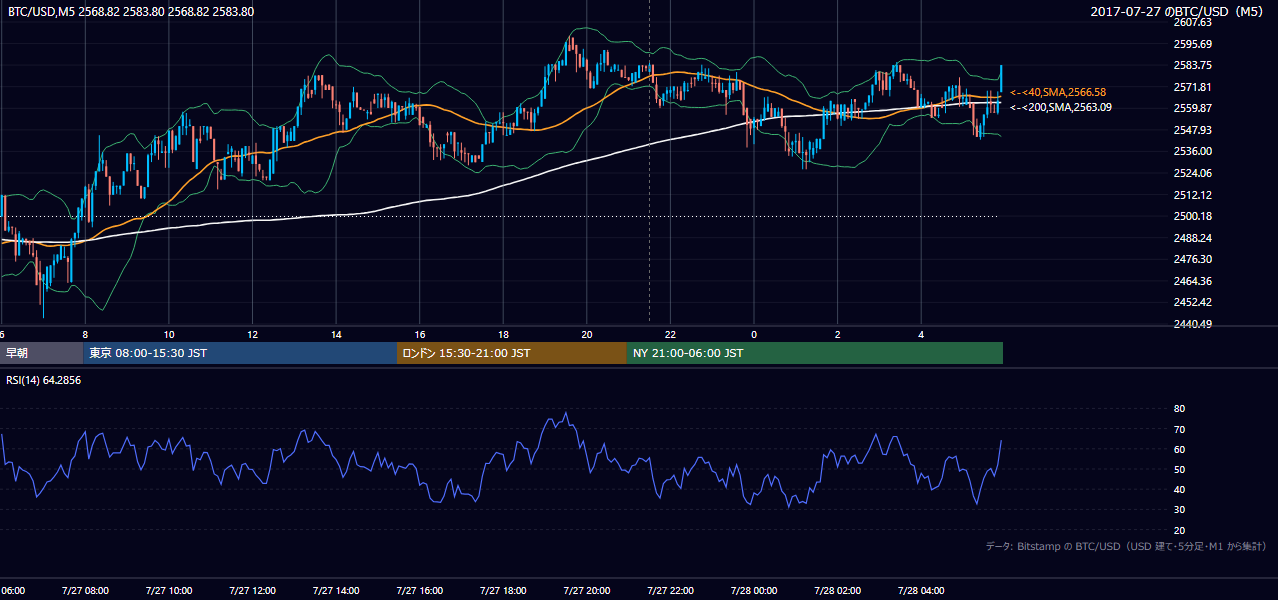This screenshot has width=1278, height=600.
Task: Click price axis value 2512.12
Action: (1192, 195)
